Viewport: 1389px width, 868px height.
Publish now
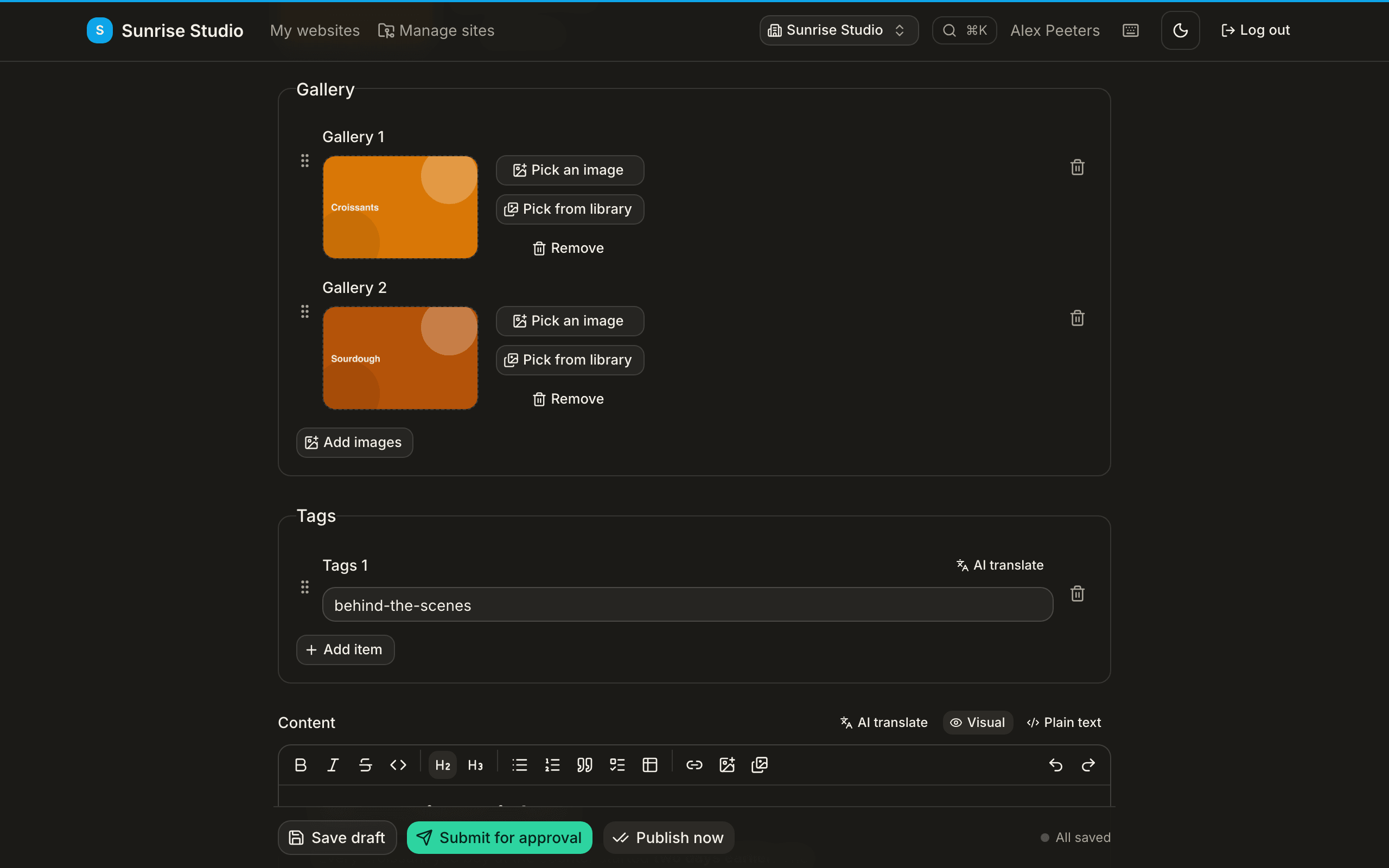tap(668, 838)
